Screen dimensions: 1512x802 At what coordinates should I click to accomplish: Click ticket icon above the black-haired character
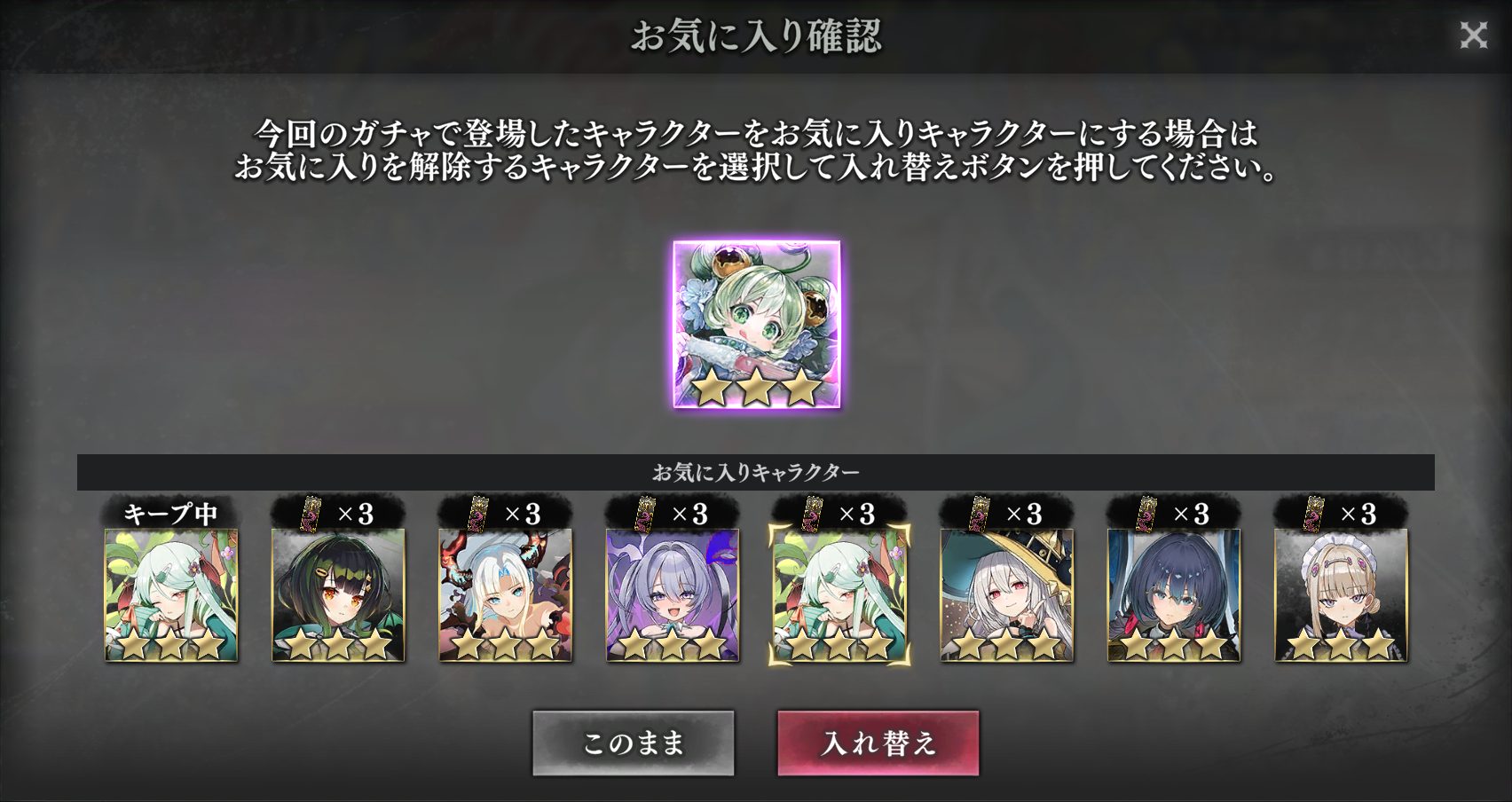click(311, 514)
